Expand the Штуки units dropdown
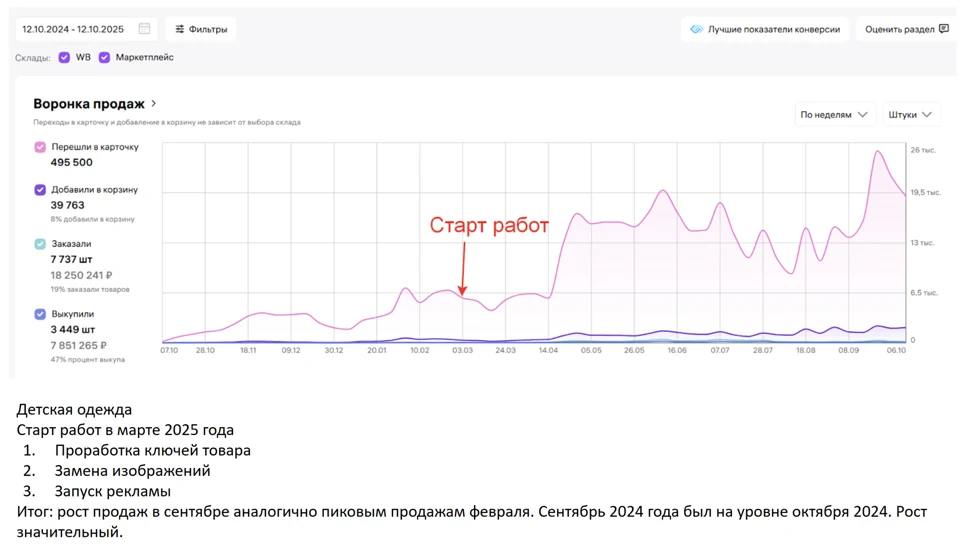This screenshot has height=558, width=960. (910, 115)
